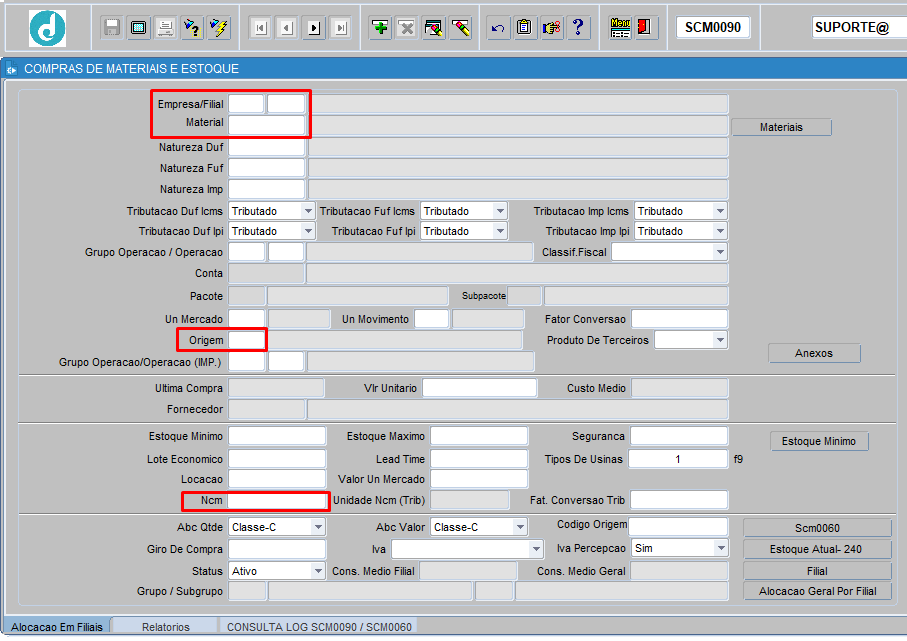Click the blue undo arrow icon
Viewport: 907px width, 641px height.
(x=497, y=28)
